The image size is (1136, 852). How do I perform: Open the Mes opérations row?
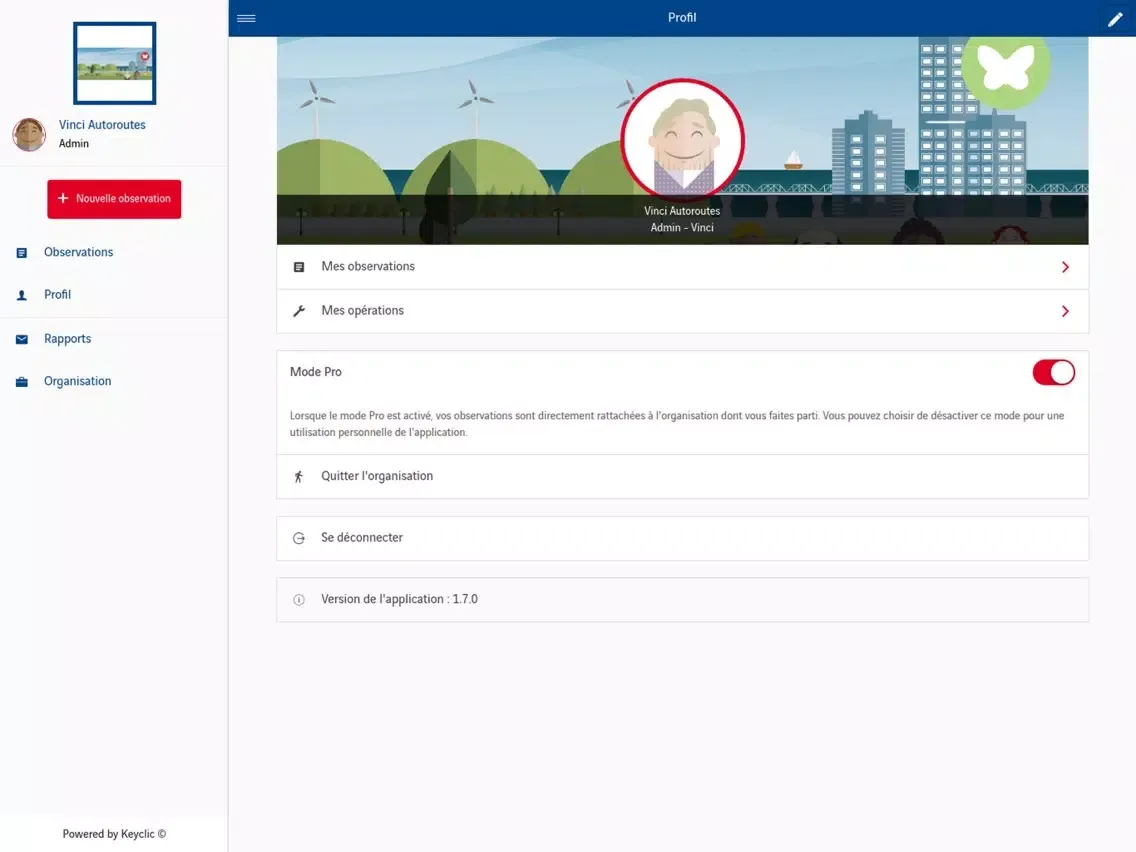682,312
